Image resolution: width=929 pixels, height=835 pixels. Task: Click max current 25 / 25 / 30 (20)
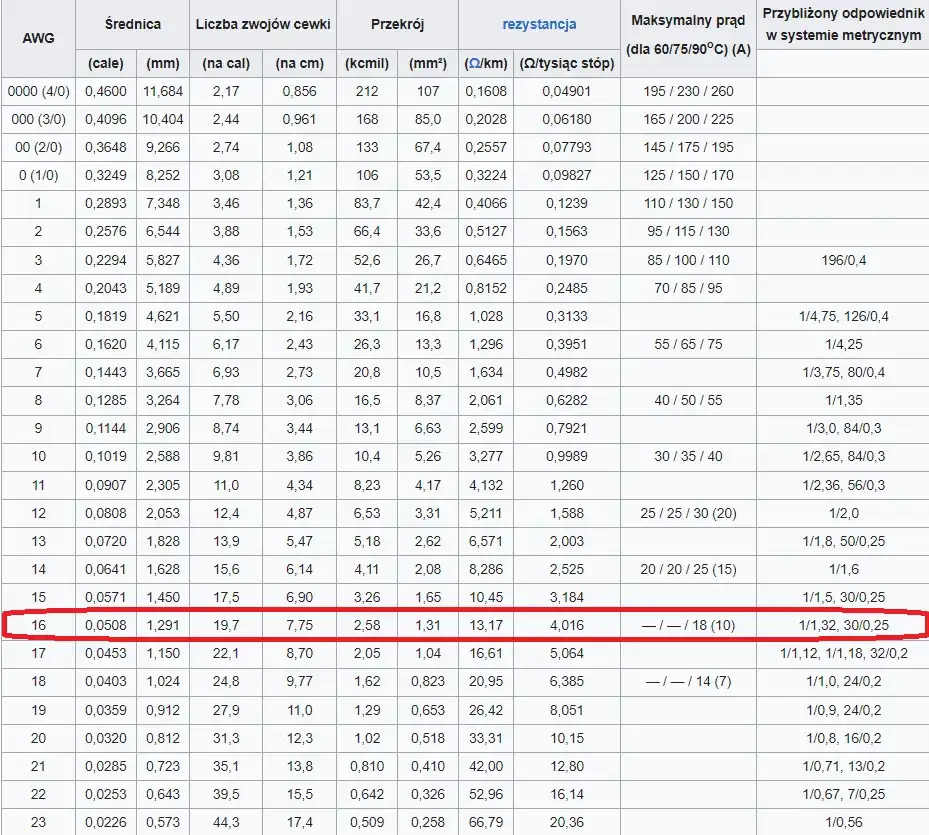688,513
